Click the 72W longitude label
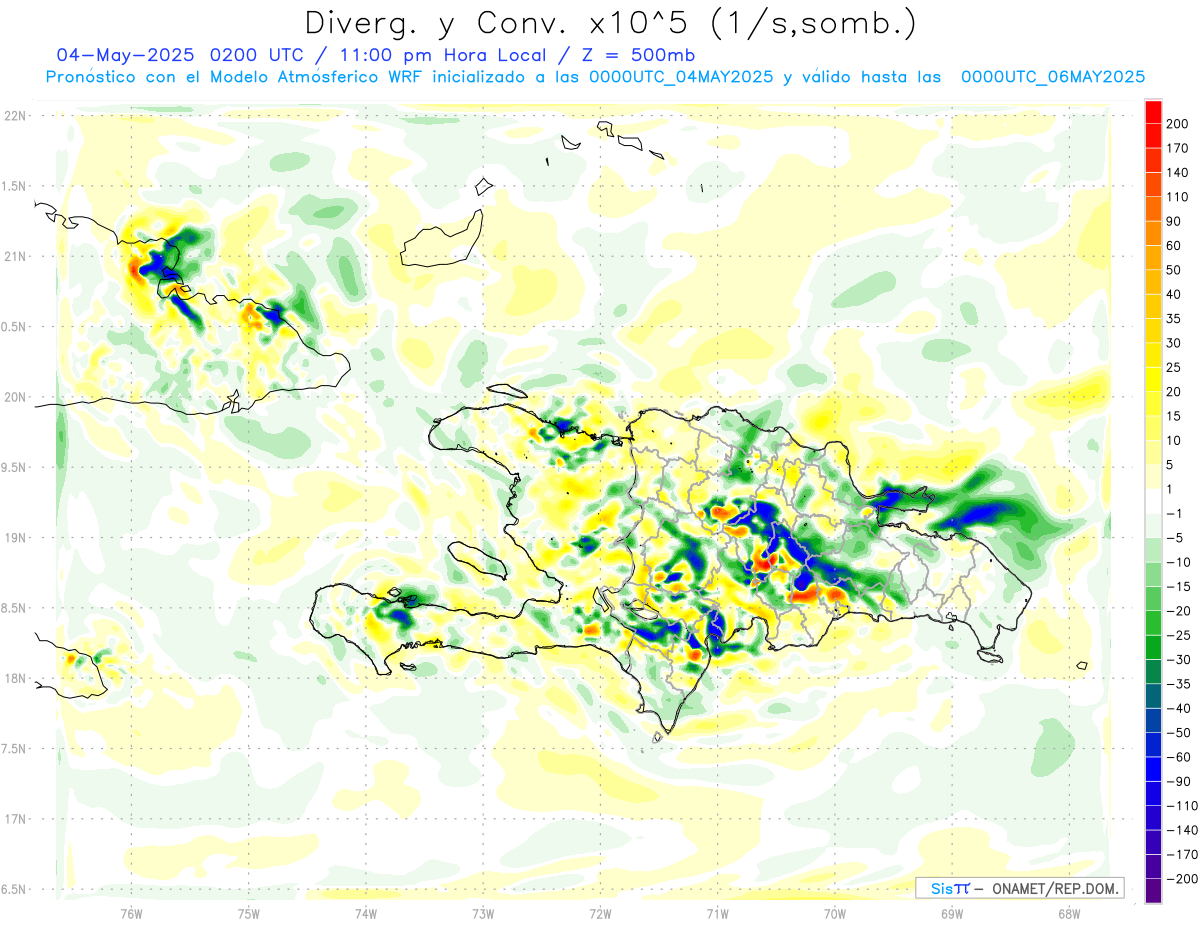1200x927 pixels. (600, 913)
